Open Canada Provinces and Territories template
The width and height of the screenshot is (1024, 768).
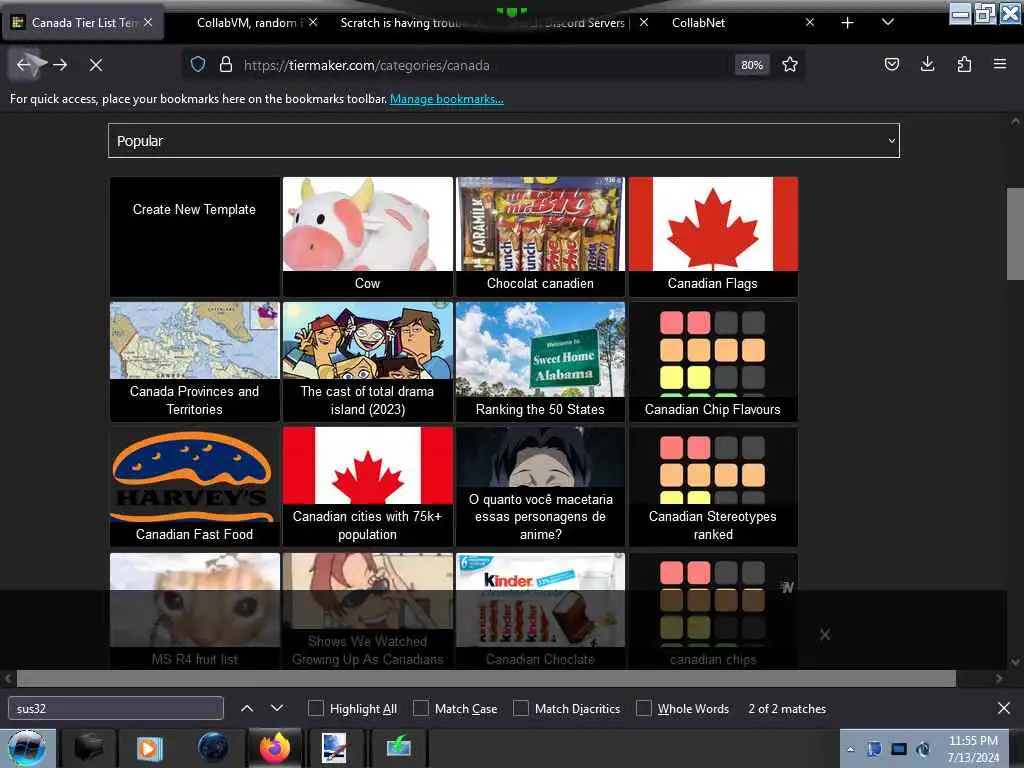pyautogui.click(x=195, y=361)
